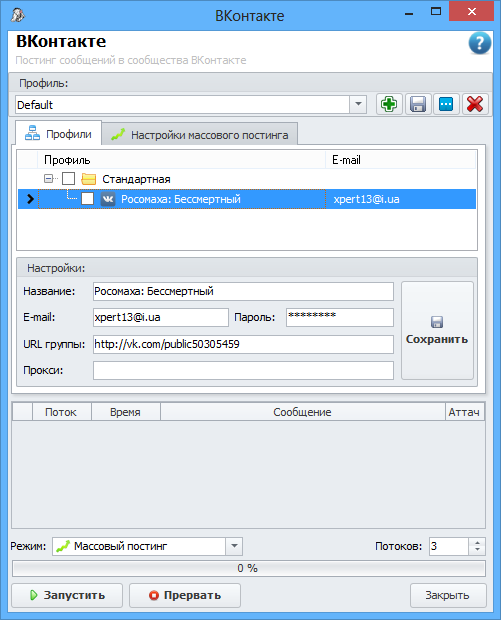501x620 pixels.
Task: Click the application icon in the title bar
Action: pos(17,15)
